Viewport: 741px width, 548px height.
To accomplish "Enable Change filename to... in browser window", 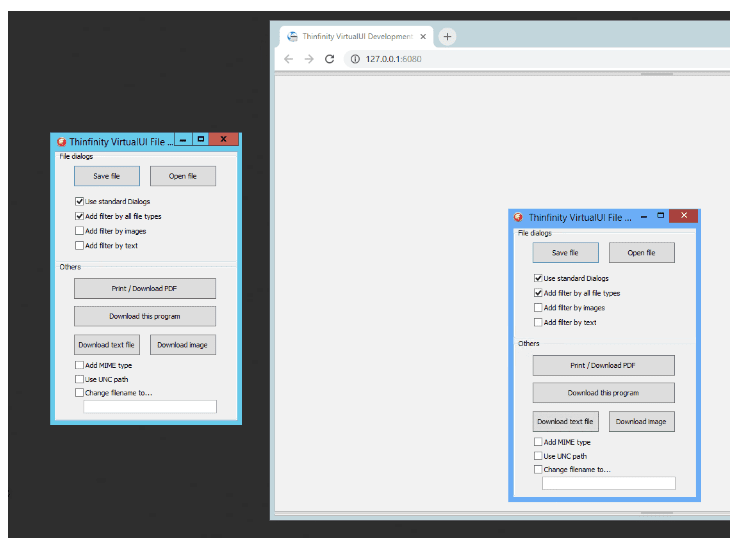I will point(538,469).
